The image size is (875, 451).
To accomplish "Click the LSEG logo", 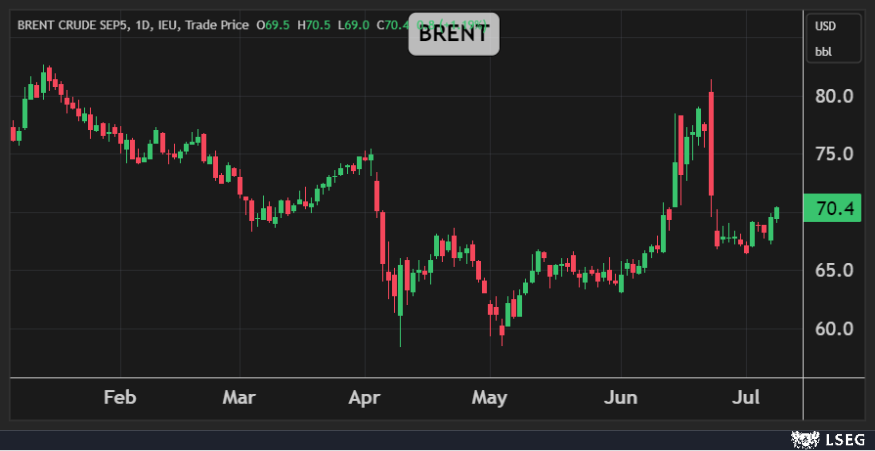I will [x=829, y=438].
